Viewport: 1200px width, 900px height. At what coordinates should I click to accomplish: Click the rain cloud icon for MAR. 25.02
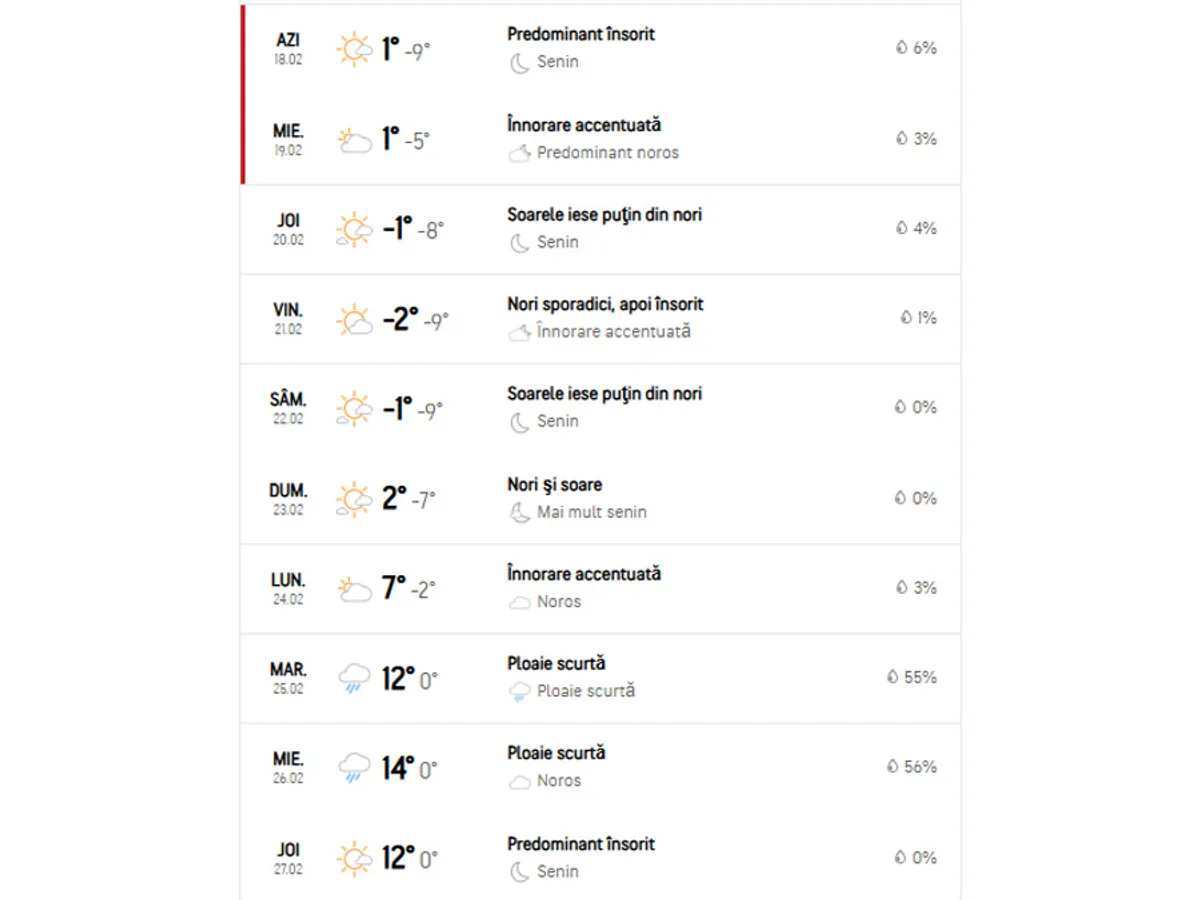pos(353,679)
